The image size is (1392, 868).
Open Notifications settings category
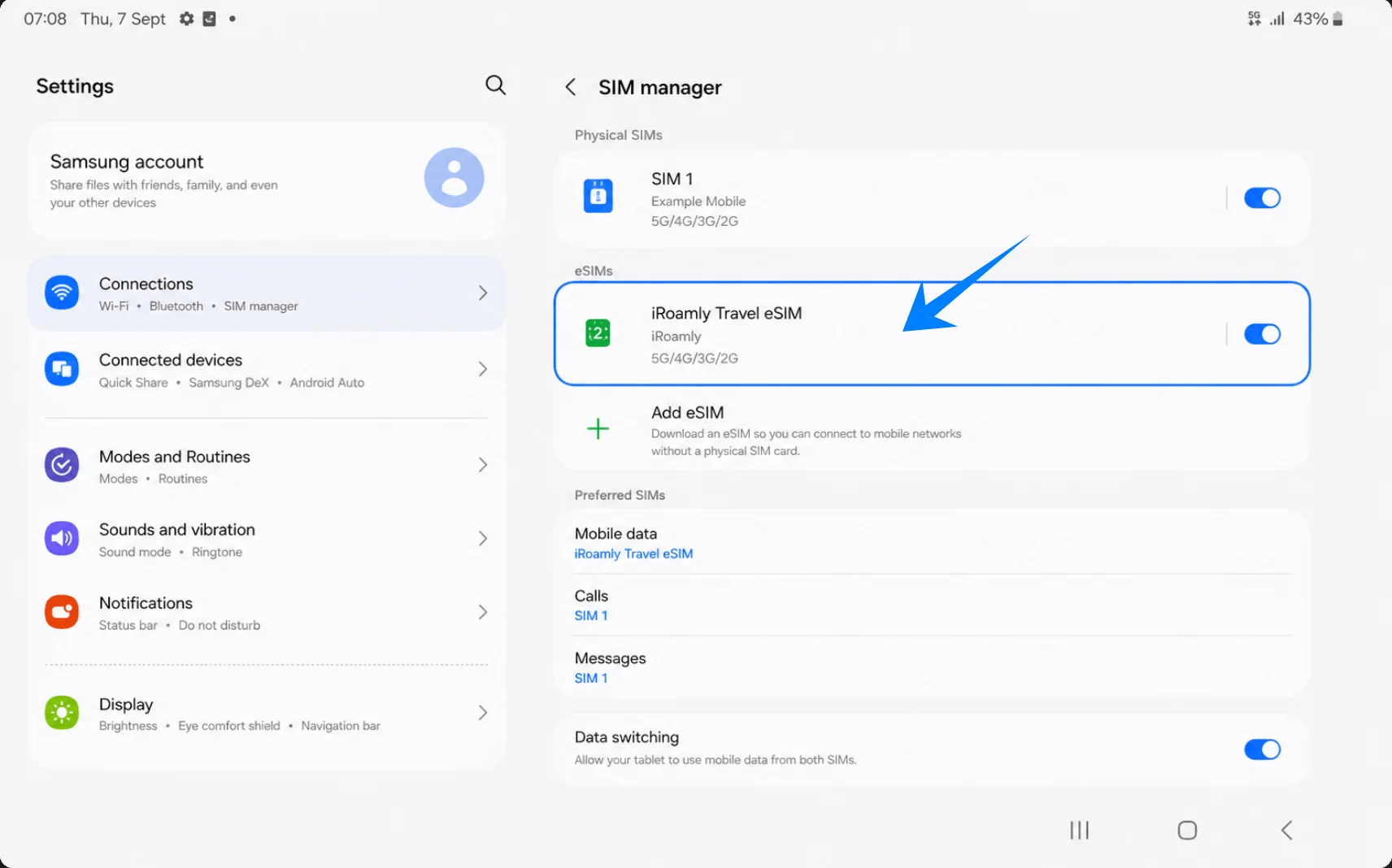click(x=267, y=613)
